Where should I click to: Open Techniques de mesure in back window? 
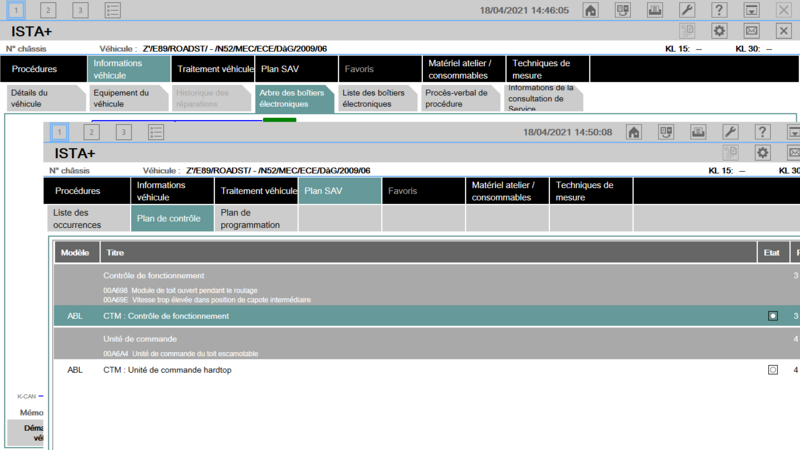click(x=548, y=69)
